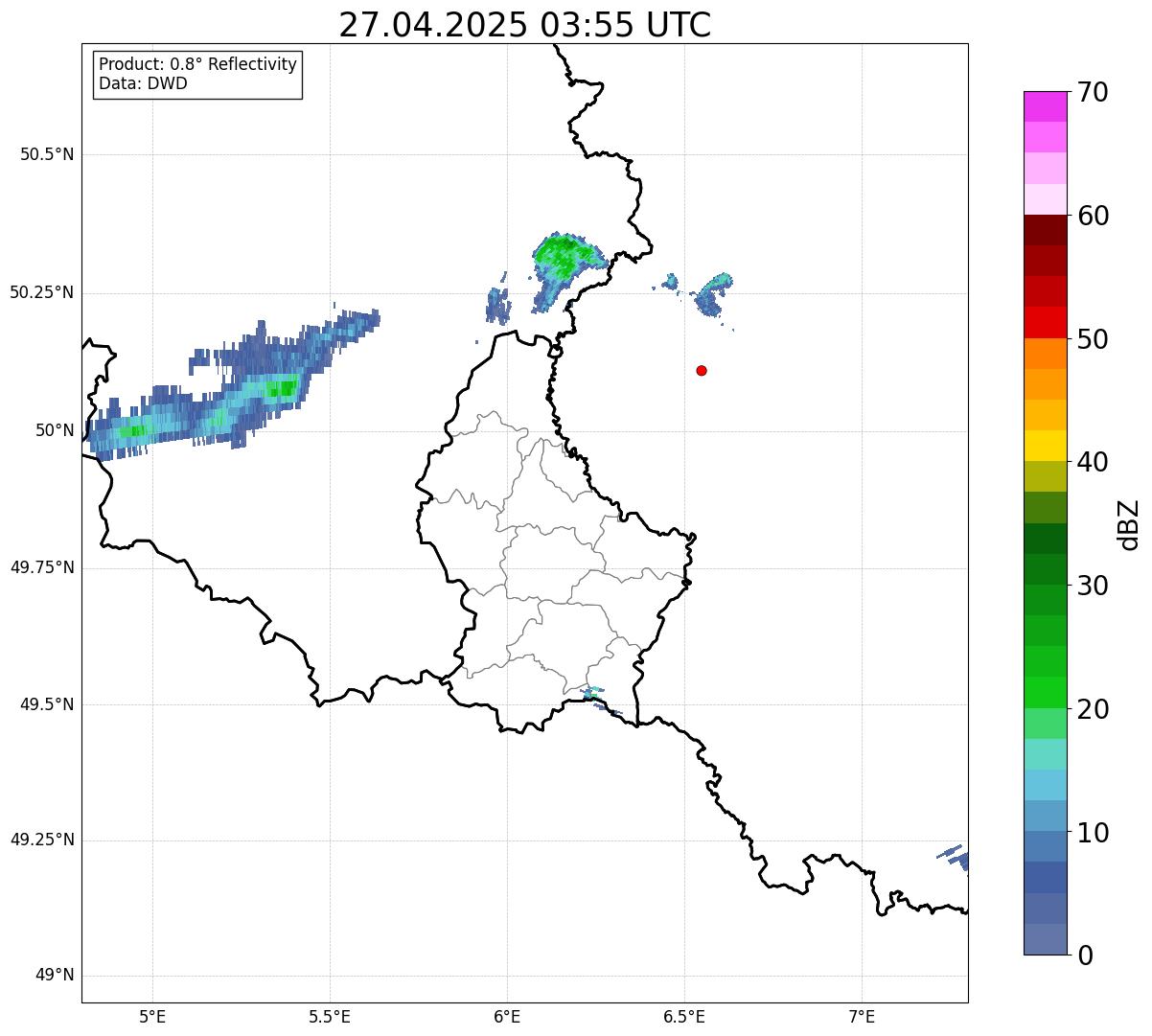Click the colorbar tick label 0
Image resolution: width=1152 pixels, height=1036 pixels.
click(x=1084, y=955)
